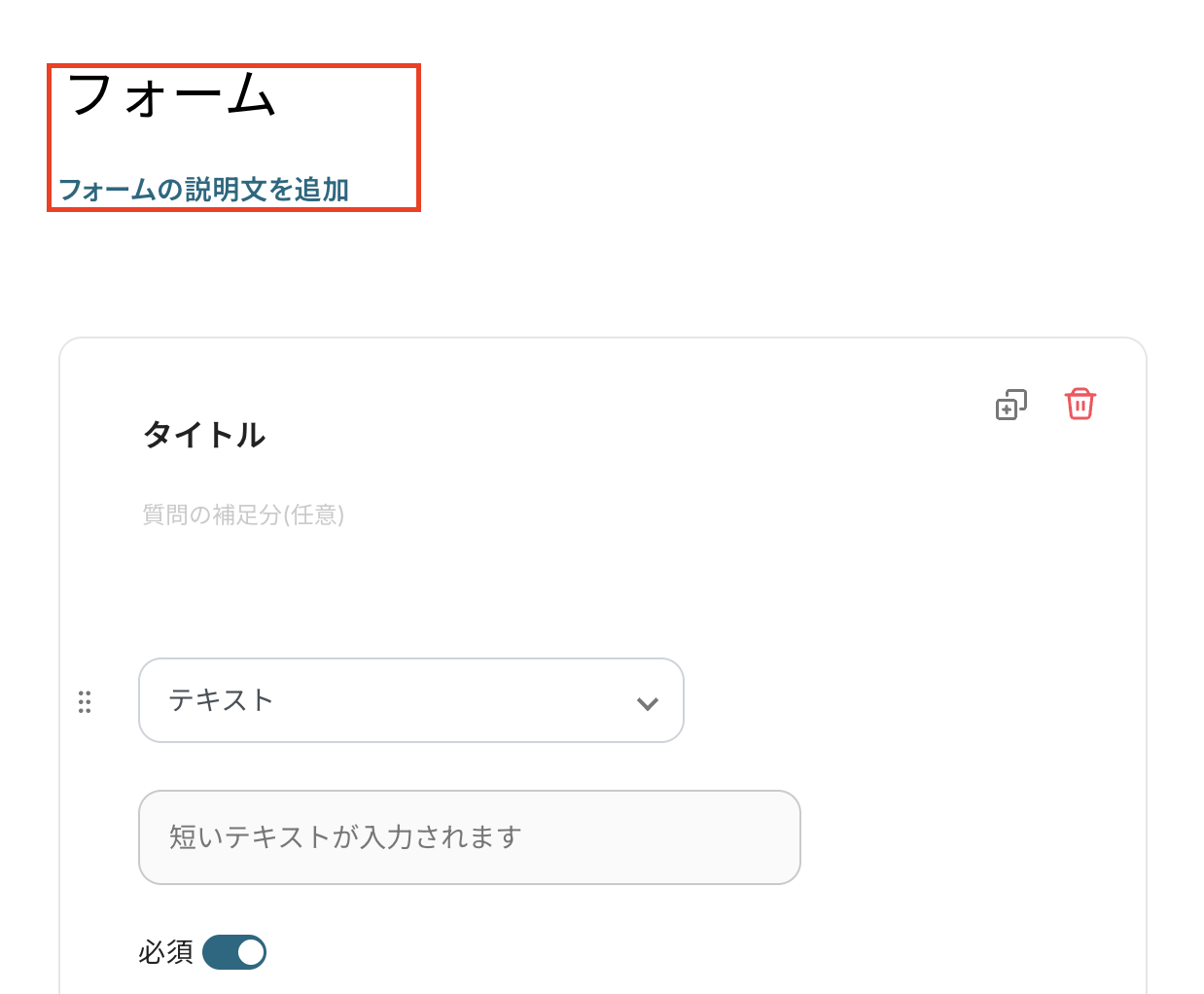Viewport: 1204px width, 994px height.
Task: Click the 必須 label text
Action: coord(165,952)
